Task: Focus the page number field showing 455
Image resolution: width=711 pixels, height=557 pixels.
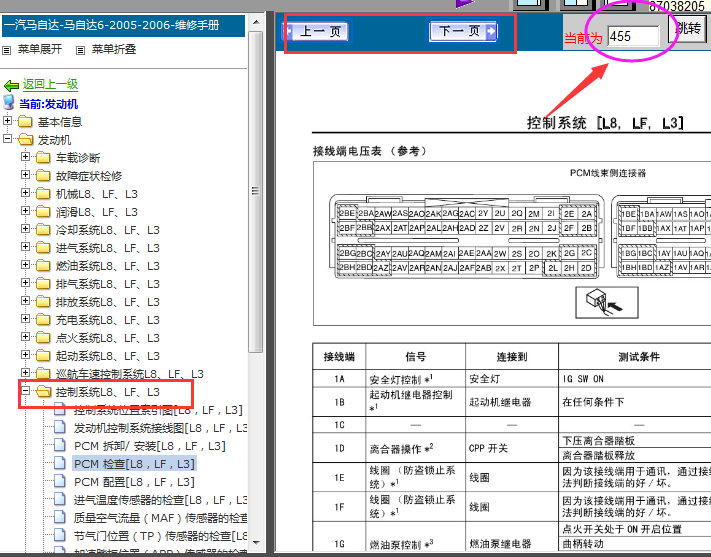Action: pos(633,36)
